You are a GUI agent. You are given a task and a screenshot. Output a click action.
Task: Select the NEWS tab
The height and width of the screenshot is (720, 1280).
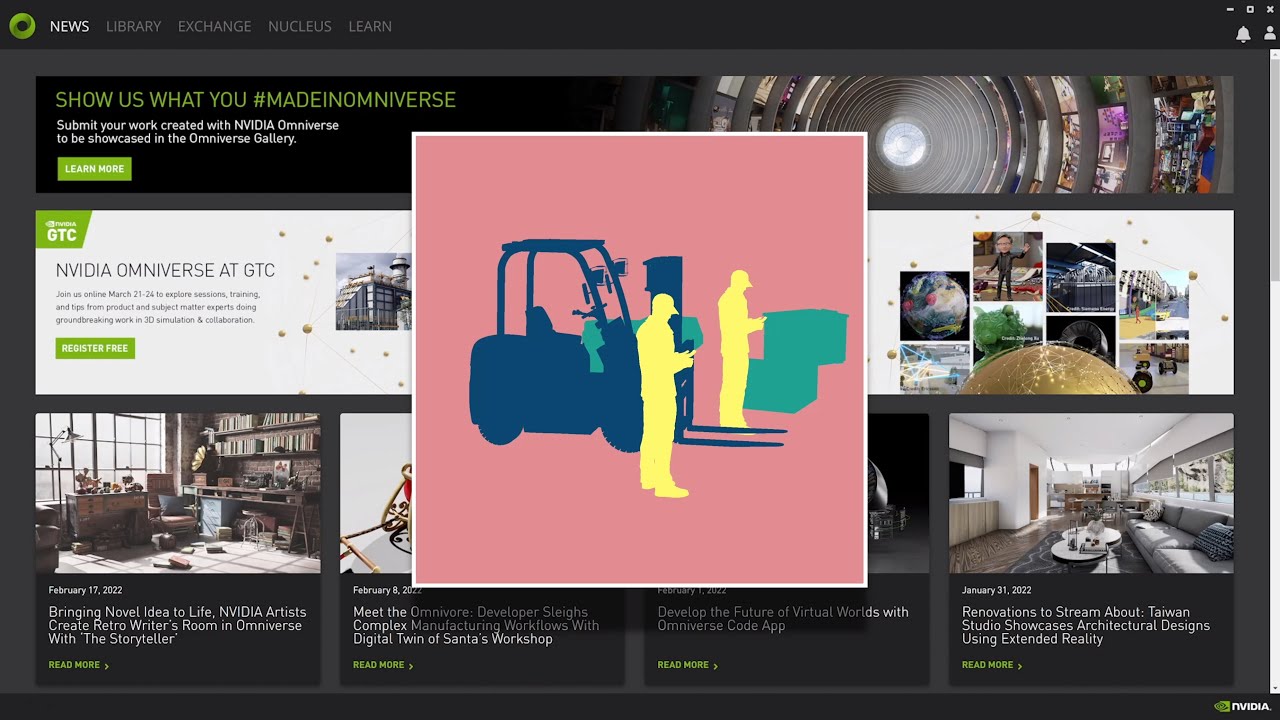pos(69,26)
